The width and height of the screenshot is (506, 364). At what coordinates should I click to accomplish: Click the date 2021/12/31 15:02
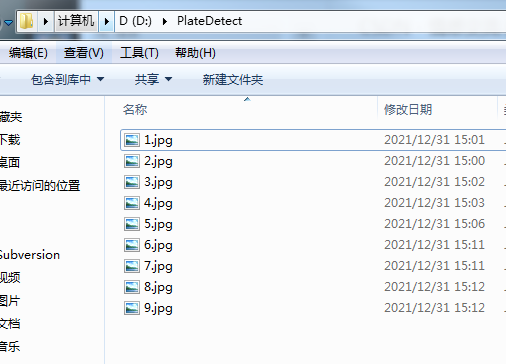pos(434,182)
